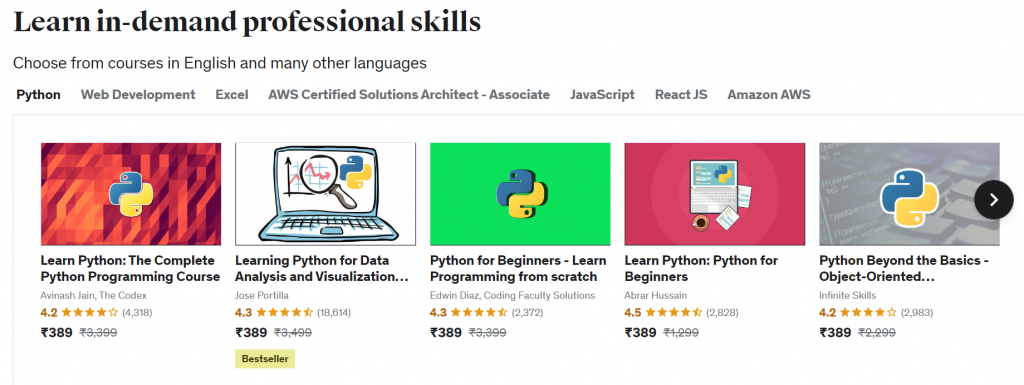Image resolution: width=1024 pixels, height=385 pixels.
Task: Select AWS Certified Solutions Architect - Associate tab
Action: point(409,95)
